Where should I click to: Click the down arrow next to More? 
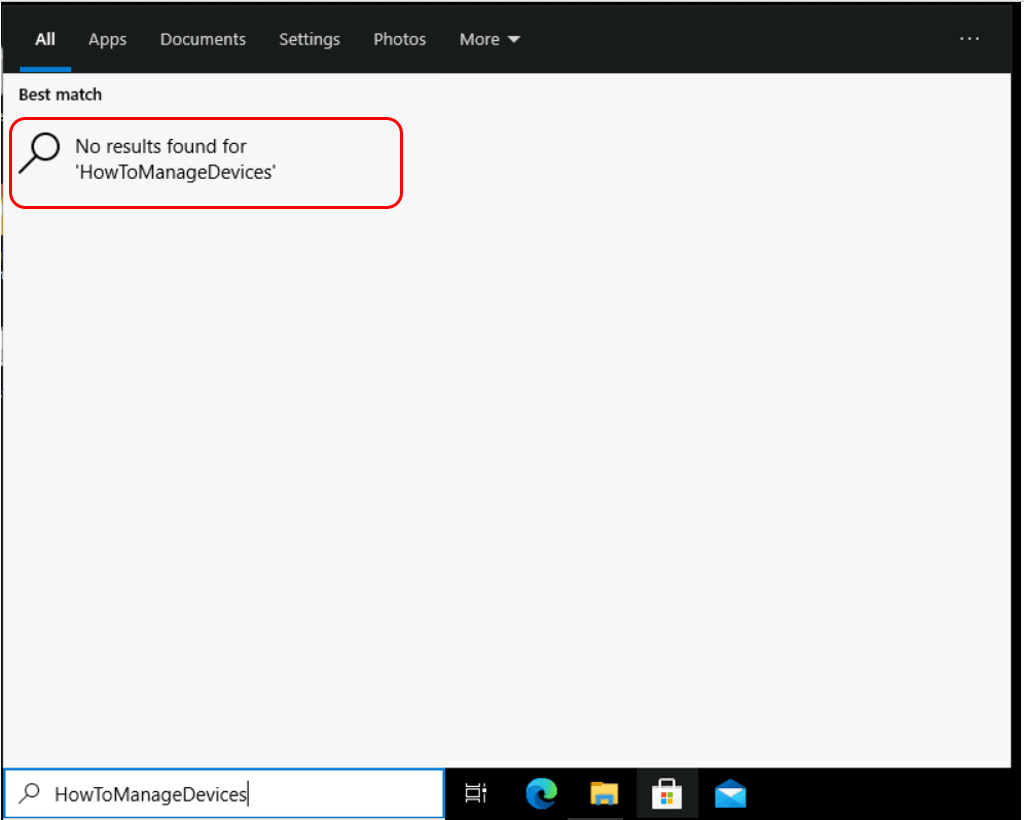coord(514,40)
